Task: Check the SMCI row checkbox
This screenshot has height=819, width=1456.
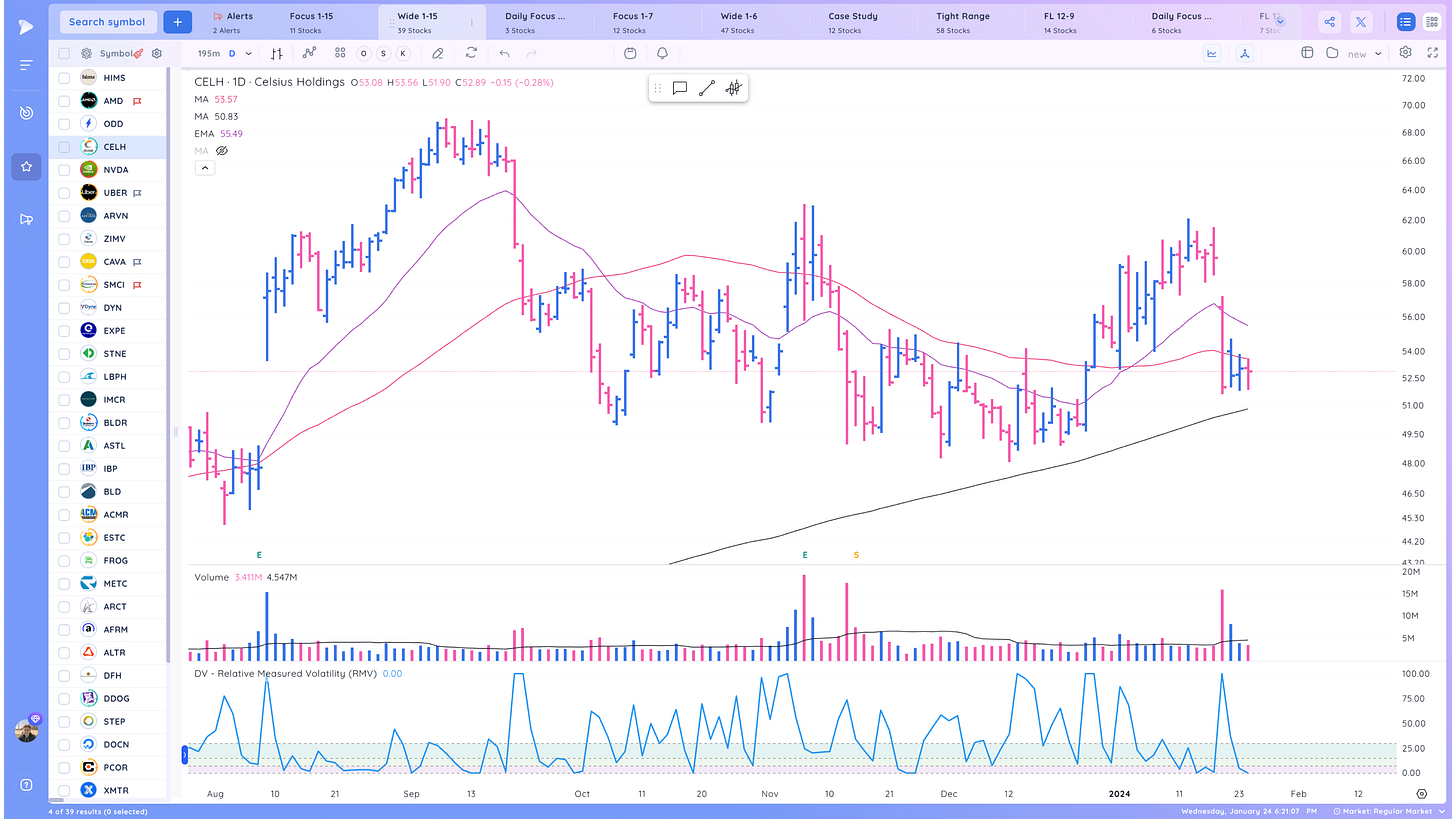Action: [64, 285]
